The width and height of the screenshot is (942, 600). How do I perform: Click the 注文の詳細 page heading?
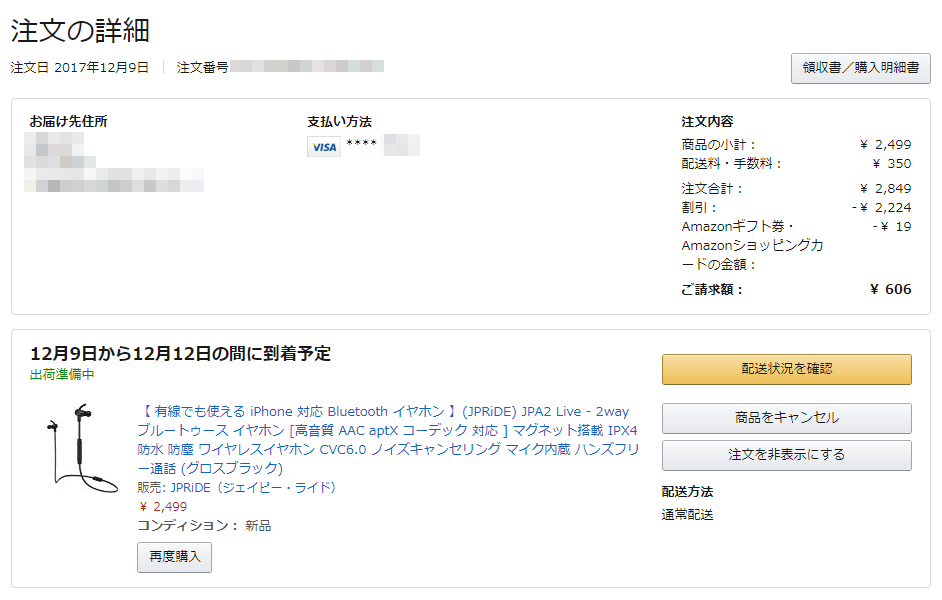pos(80,31)
